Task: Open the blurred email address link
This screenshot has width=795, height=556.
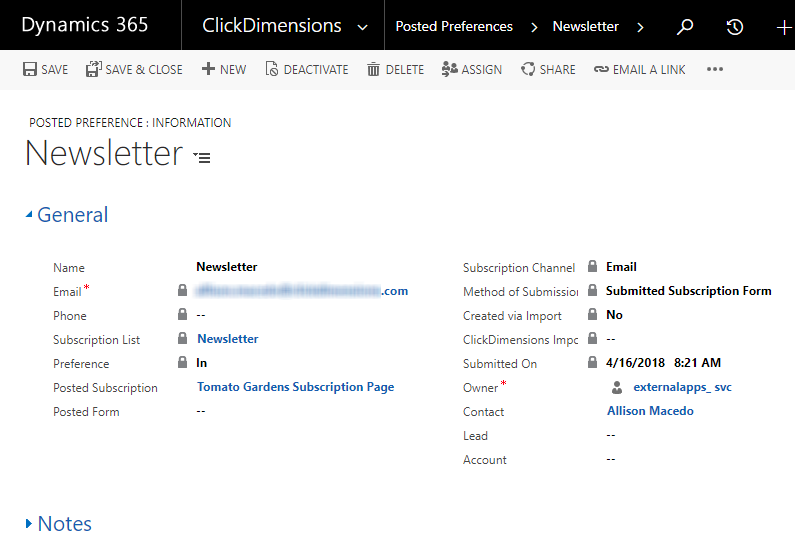Action: point(302,290)
